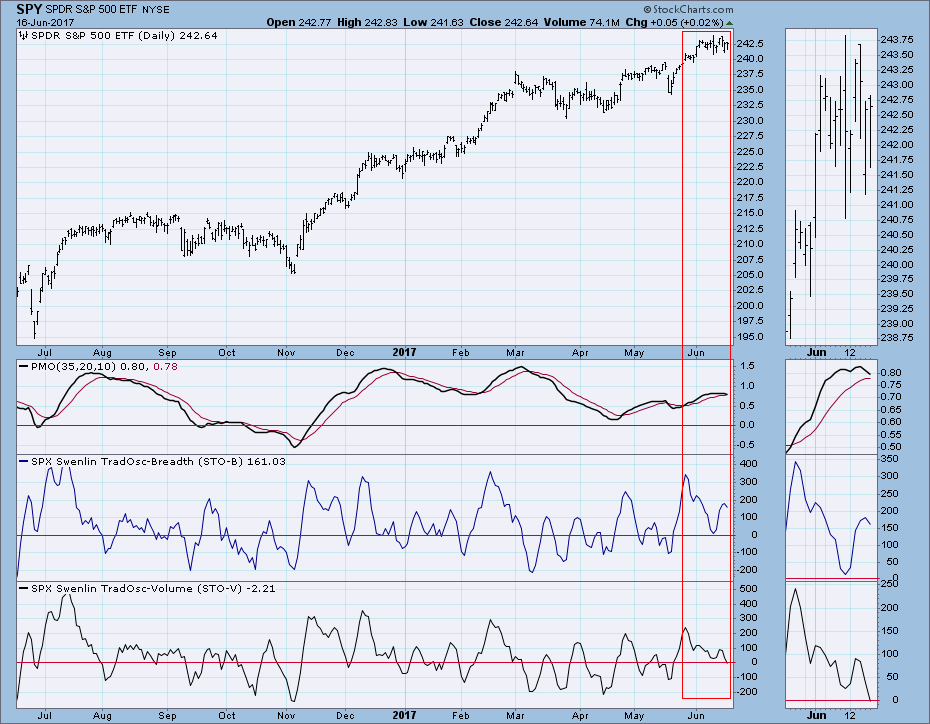The height and width of the screenshot is (724, 930).
Task: Click the 243.75 label on zoom panel axis
Action: point(897,40)
